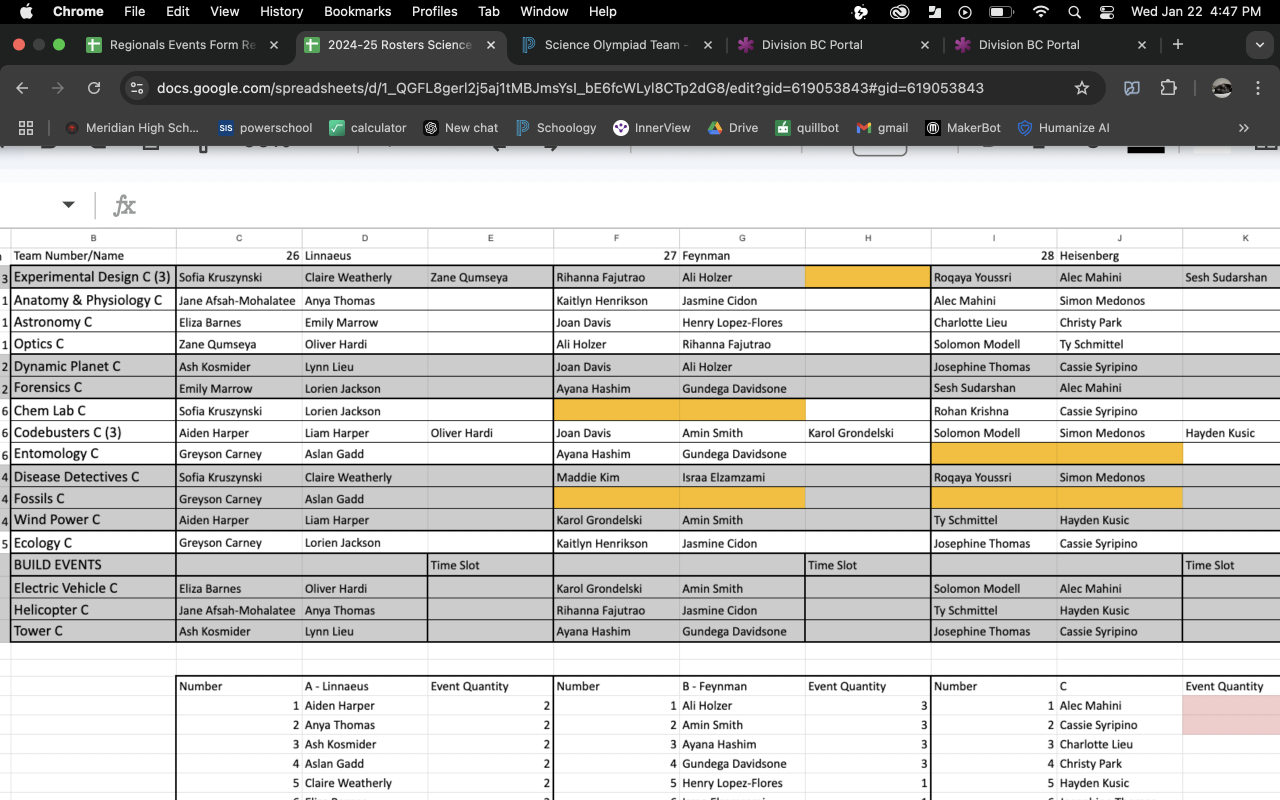Expand the tab search chevron
Image resolution: width=1280 pixels, height=800 pixels.
point(1259,45)
